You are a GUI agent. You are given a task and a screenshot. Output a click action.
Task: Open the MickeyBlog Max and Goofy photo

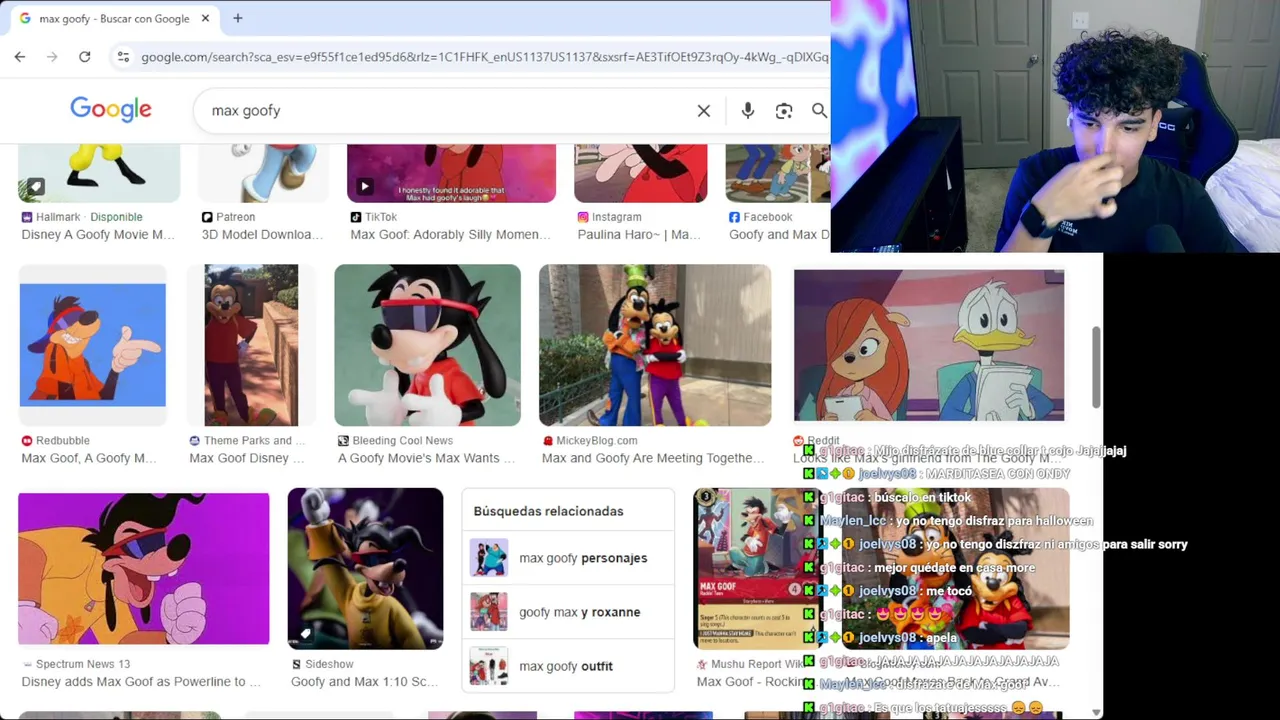click(655, 345)
